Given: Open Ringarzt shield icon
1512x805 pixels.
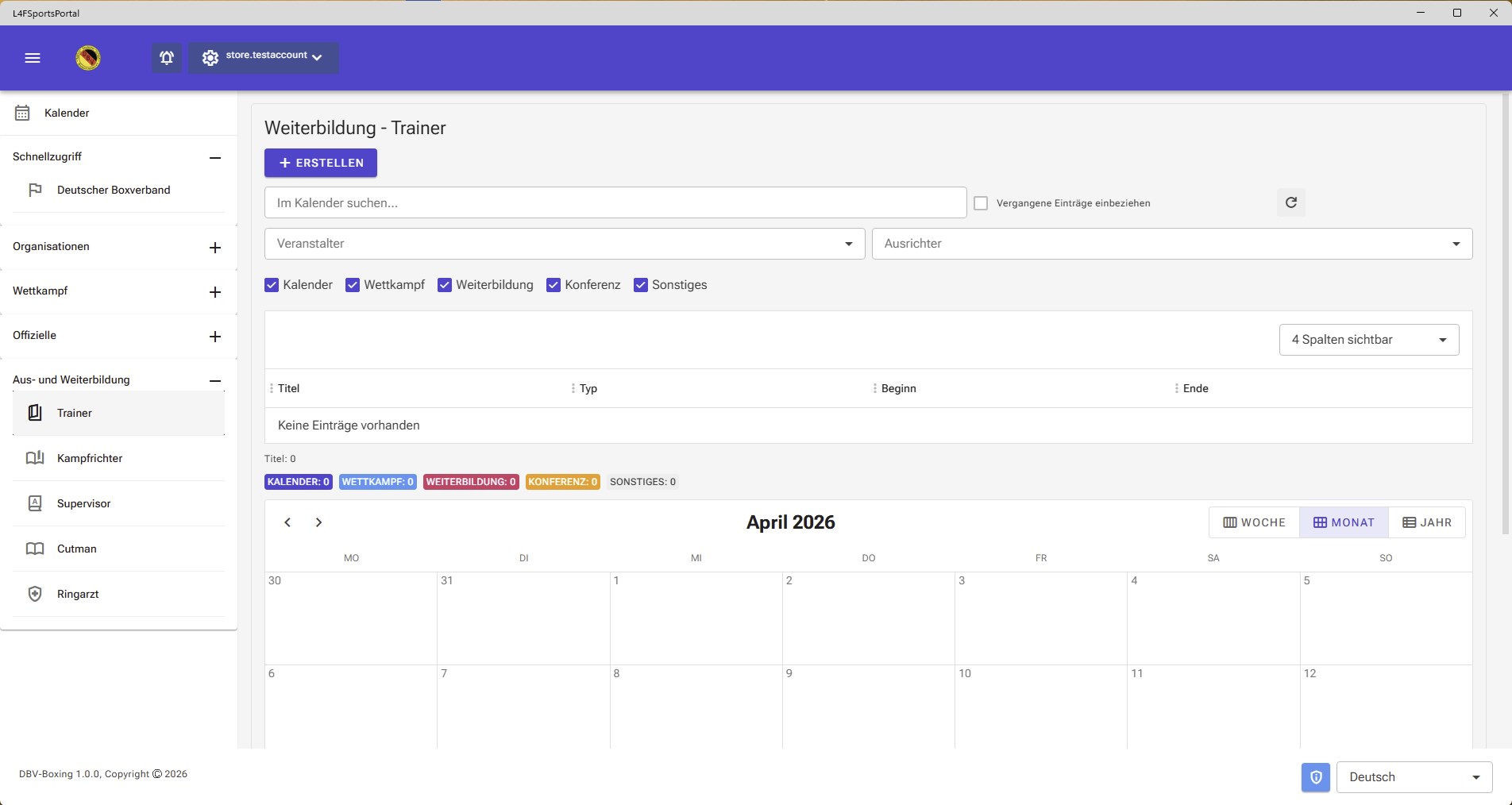Looking at the screenshot, I should (35, 594).
